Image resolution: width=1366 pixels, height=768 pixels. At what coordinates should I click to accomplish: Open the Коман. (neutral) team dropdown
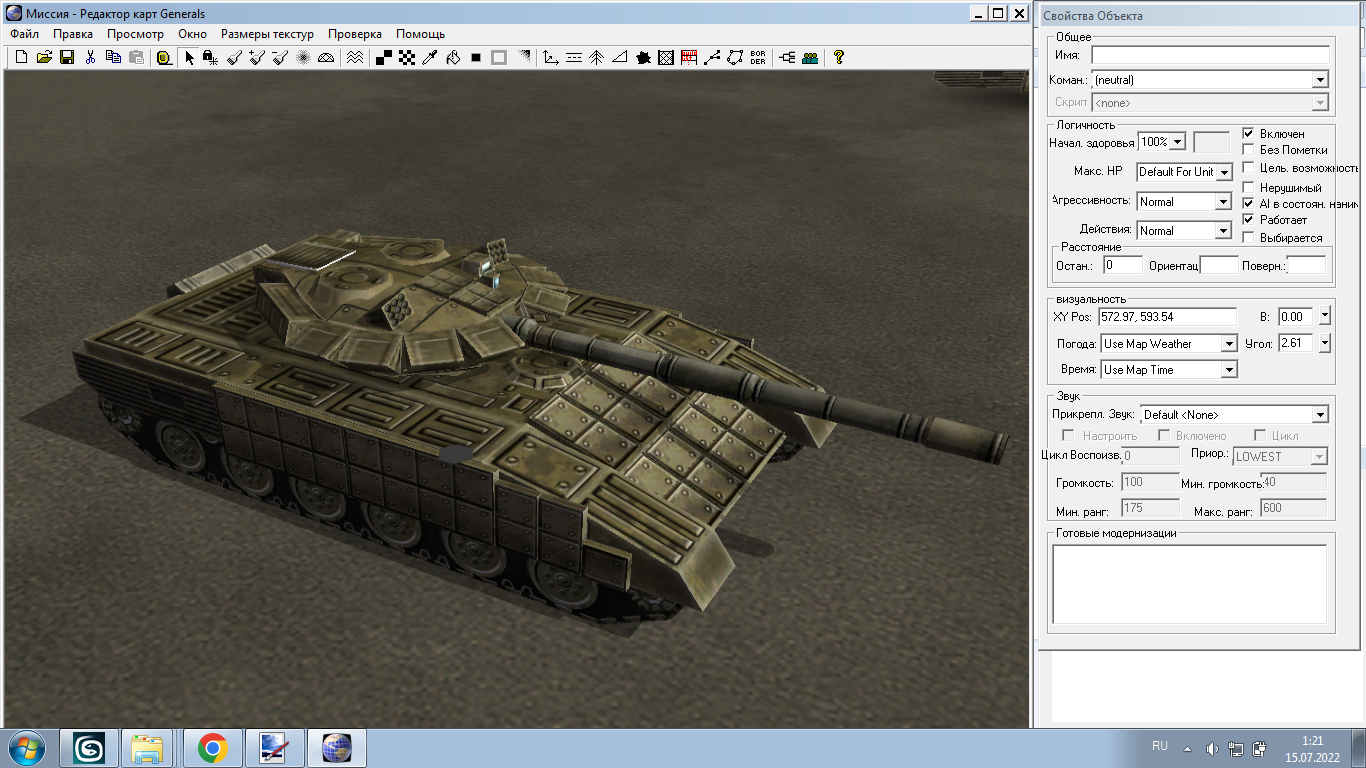pos(1320,79)
